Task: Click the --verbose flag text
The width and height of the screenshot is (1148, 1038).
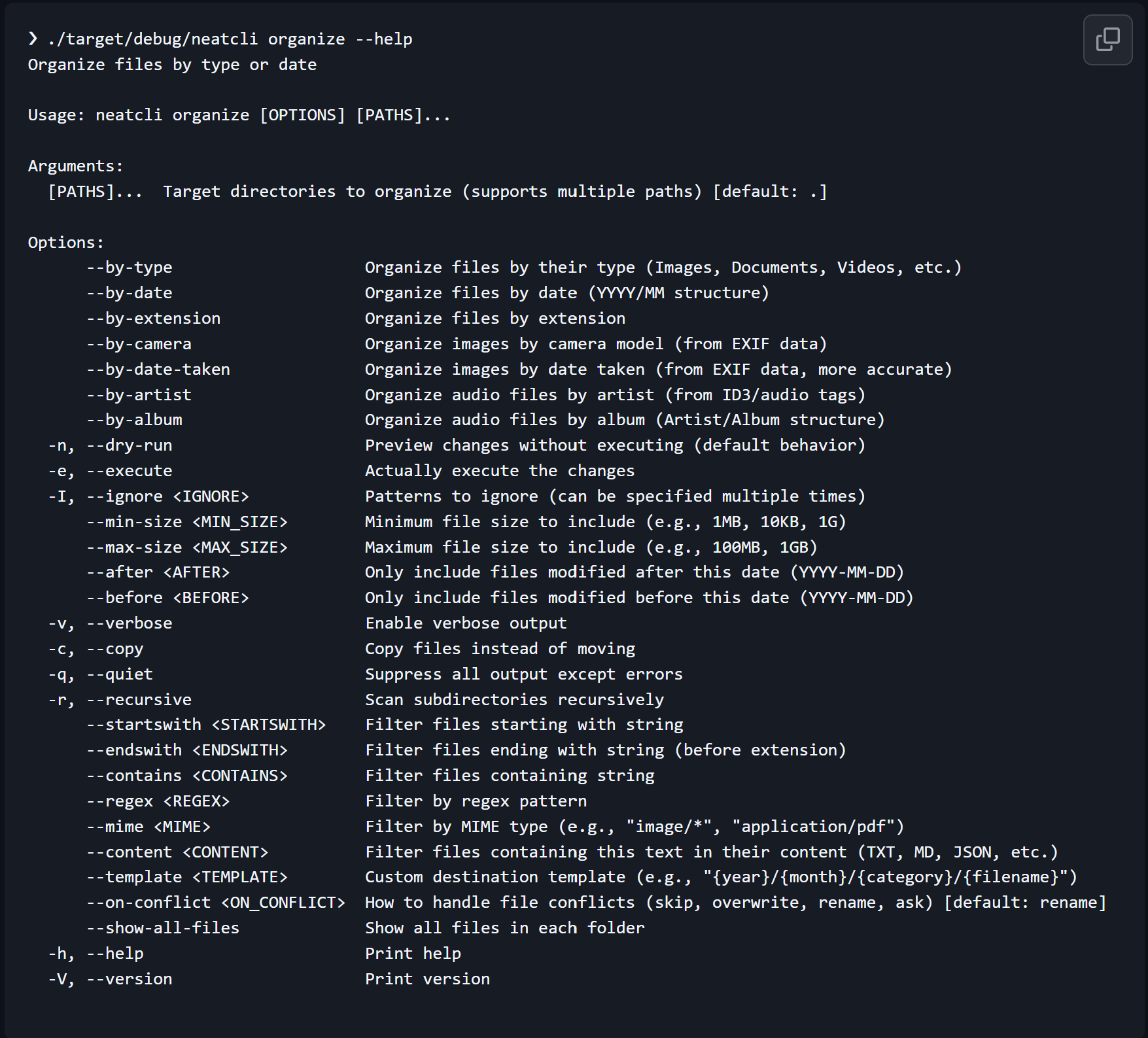Action: [130, 623]
